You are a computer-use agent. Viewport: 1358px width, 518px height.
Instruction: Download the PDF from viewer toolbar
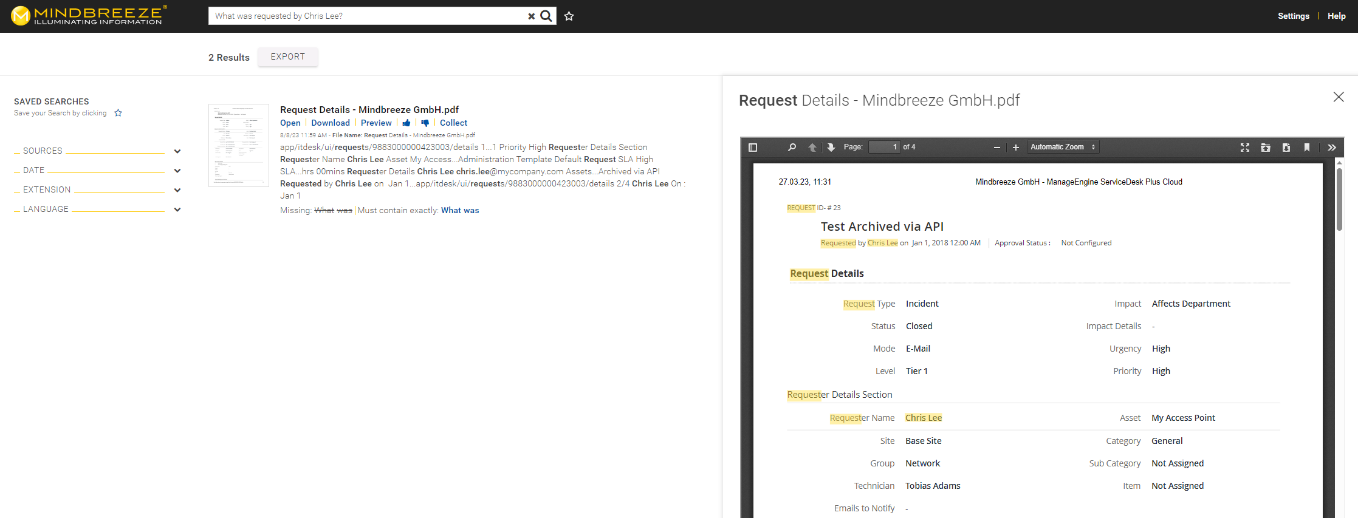(1286, 147)
